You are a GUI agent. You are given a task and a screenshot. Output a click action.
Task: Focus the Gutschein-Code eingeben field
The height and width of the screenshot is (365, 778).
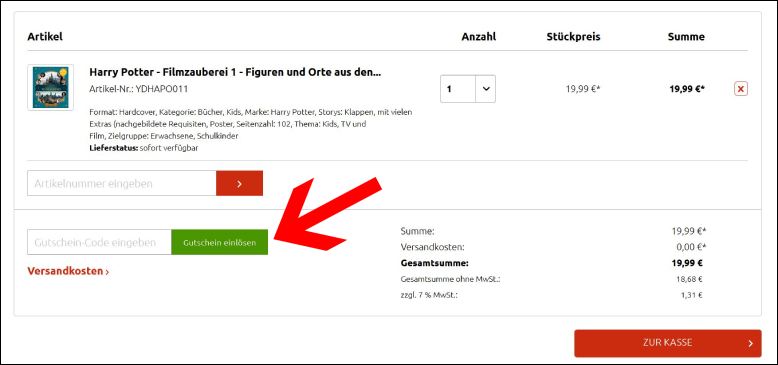tap(99, 243)
